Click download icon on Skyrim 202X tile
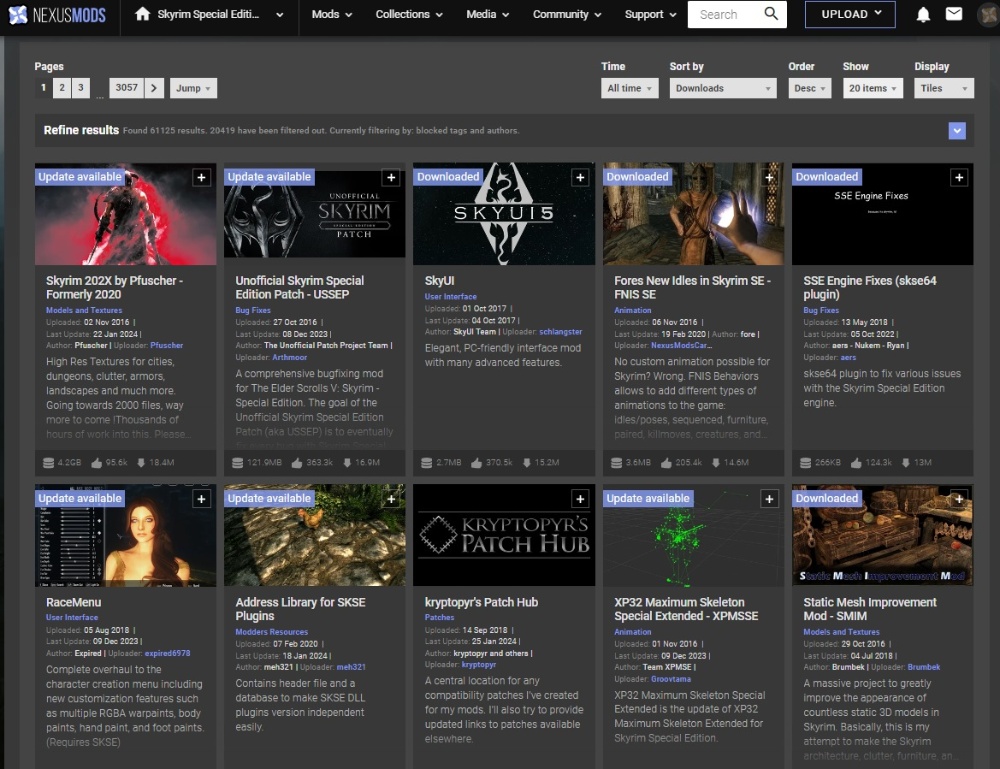Image resolution: width=1000 pixels, height=769 pixels. tap(141, 463)
